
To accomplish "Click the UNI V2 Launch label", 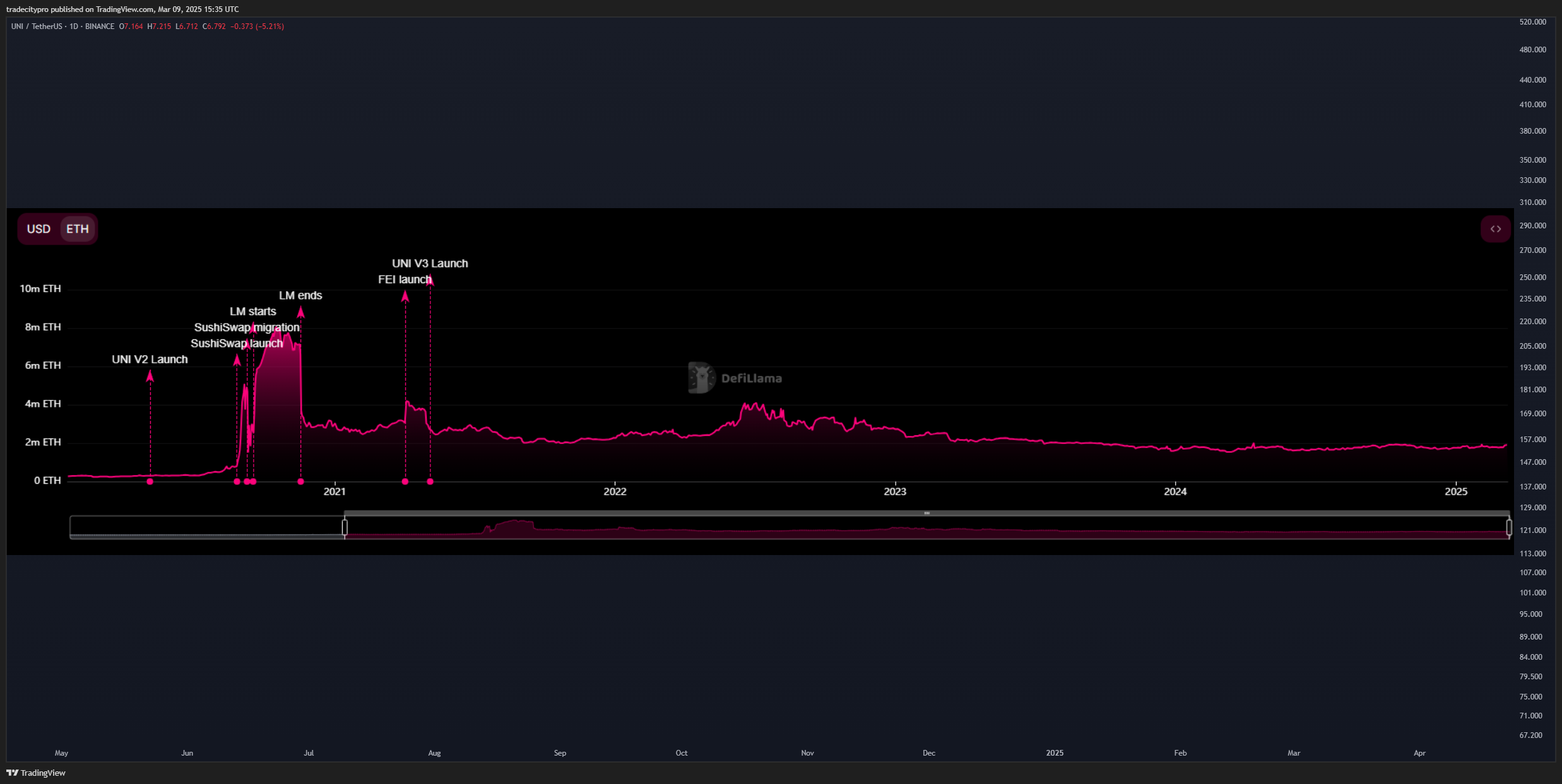I will click(x=150, y=360).
